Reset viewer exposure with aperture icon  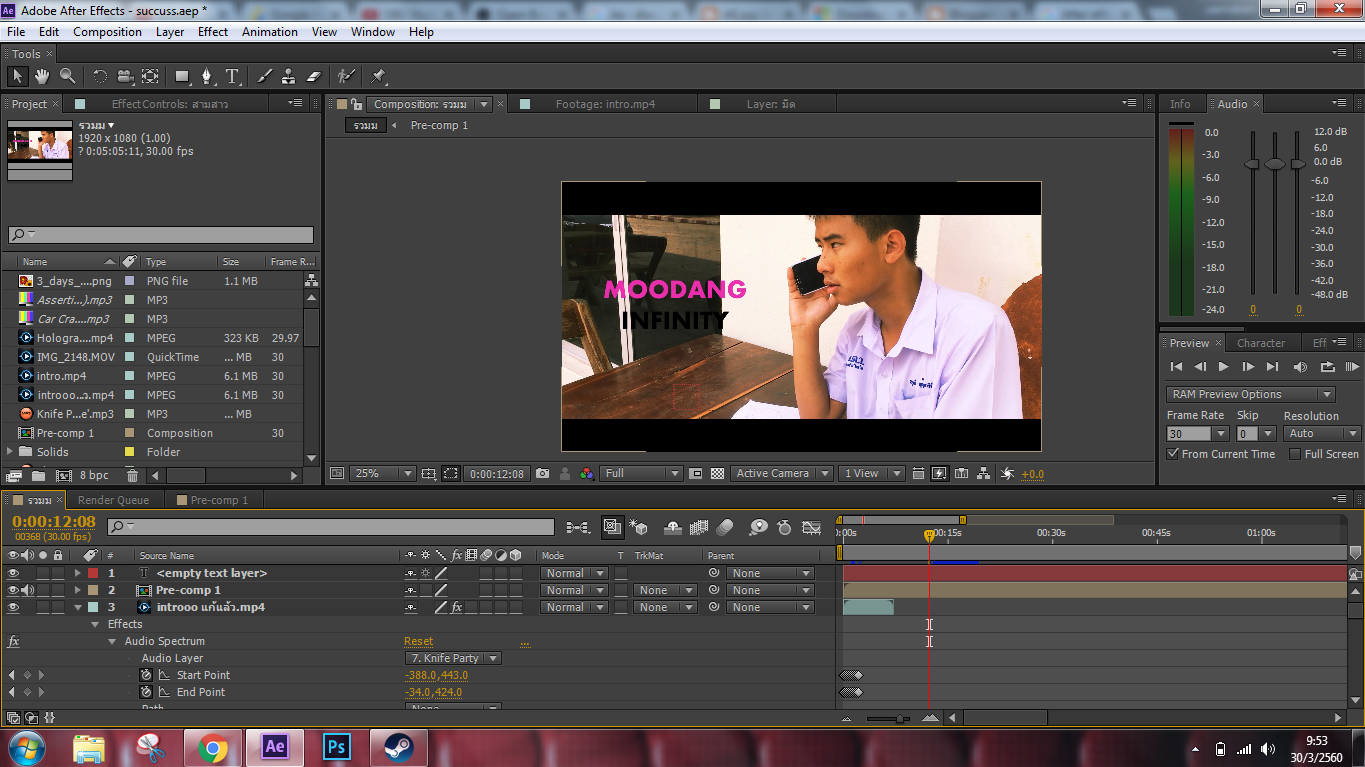[x=1007, y=474]
